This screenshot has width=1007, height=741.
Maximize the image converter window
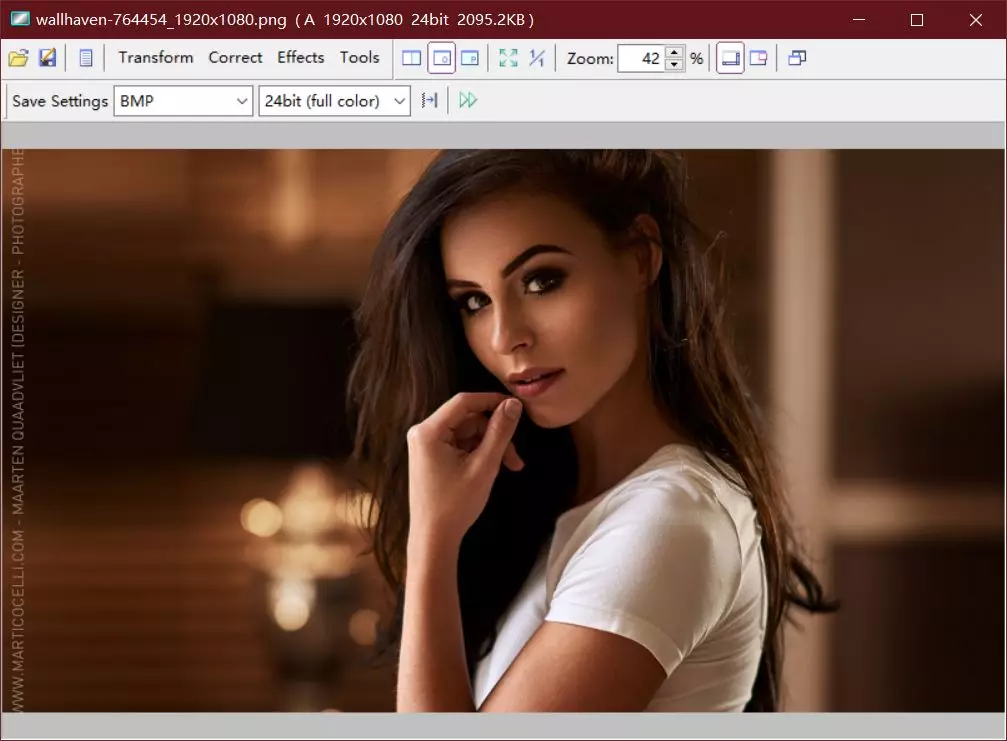point(917,20)
